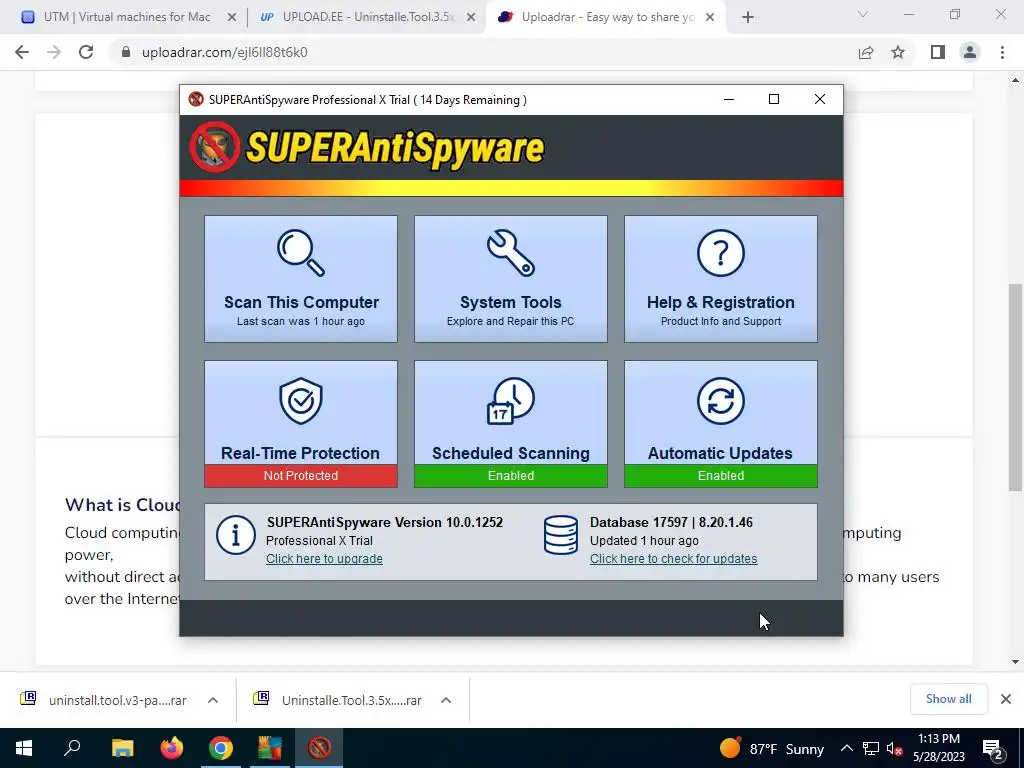Close the Uploadrar tab

coord(710,18)
